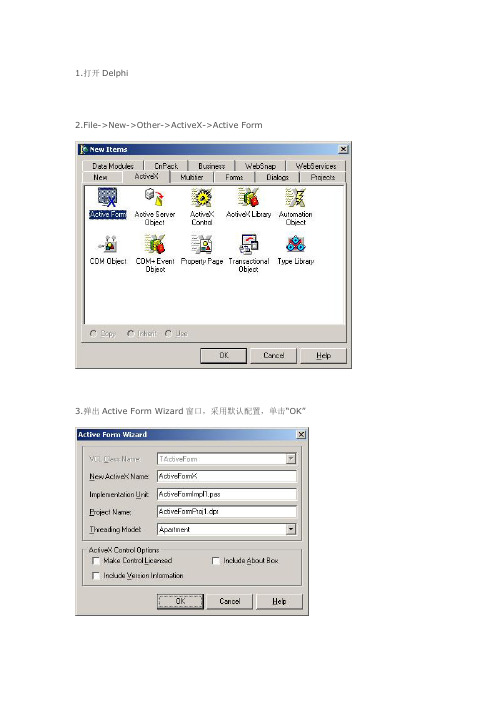Image resolution: width=496 pixels, height=702 pixels.
Task: Choose the COM Object icon
Action: (x=108, y=244)
